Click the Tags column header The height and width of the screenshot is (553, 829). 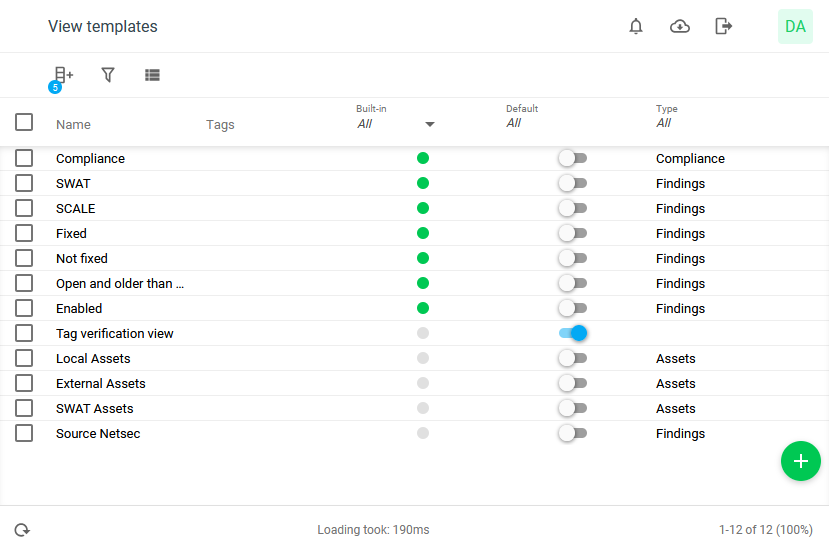[220, 125]
